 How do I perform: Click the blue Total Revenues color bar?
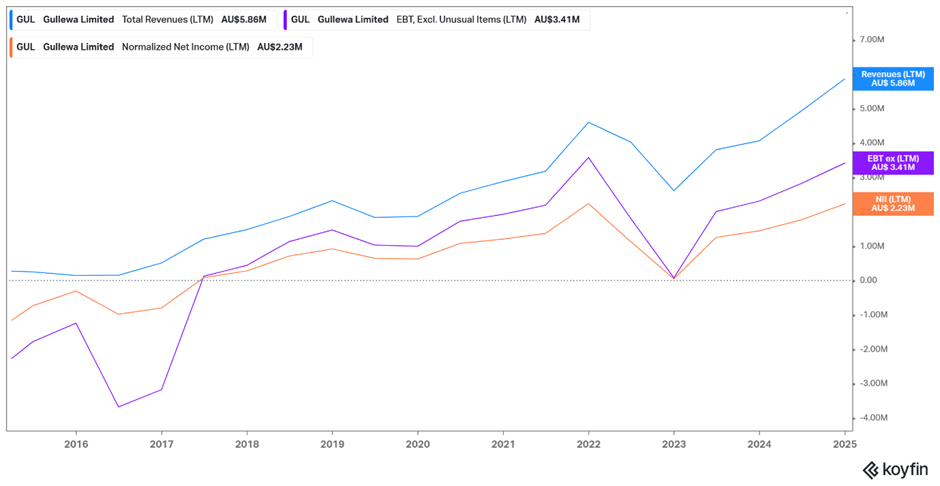pos(12,19)
